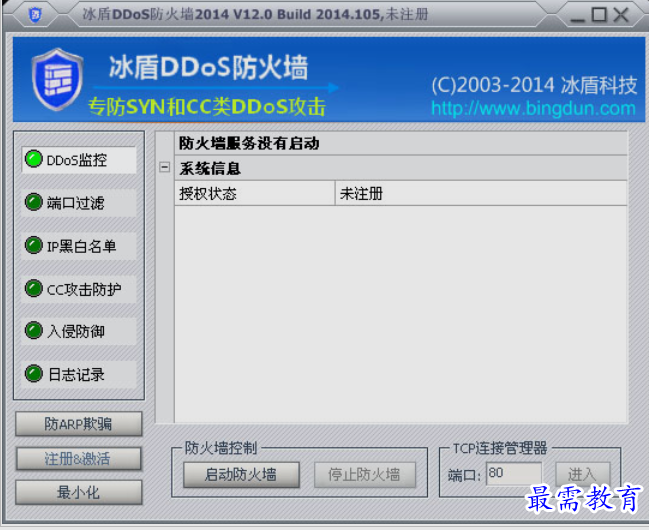Click the 停止防火墙 button

365,475
